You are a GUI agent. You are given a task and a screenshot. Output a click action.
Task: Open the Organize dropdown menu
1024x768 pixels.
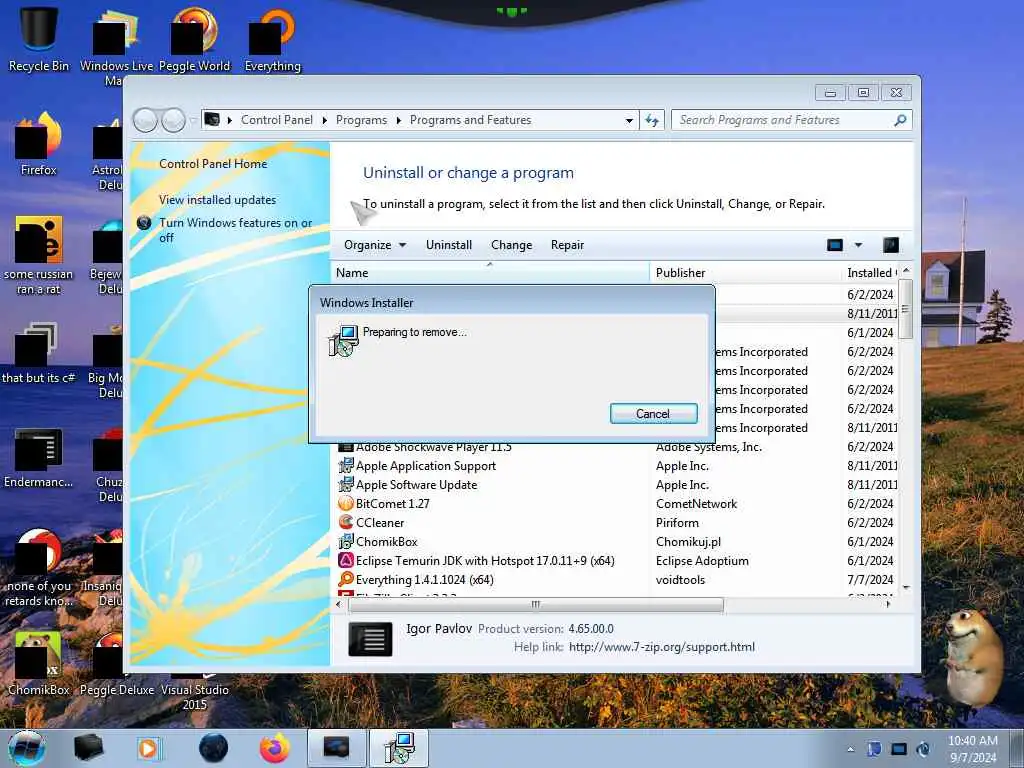point(375,245)
